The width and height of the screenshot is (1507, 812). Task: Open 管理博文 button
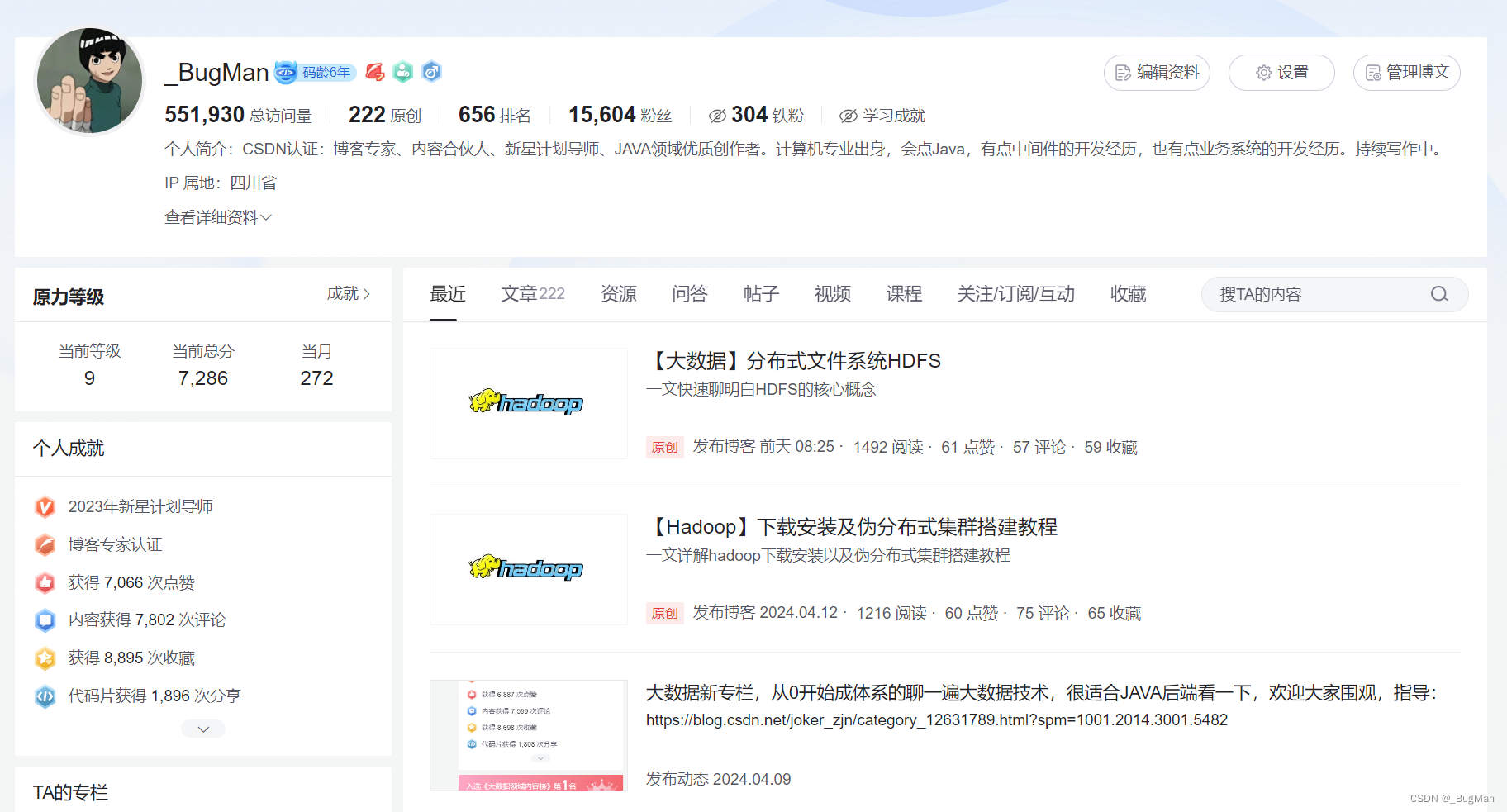tap(1406, 73)
